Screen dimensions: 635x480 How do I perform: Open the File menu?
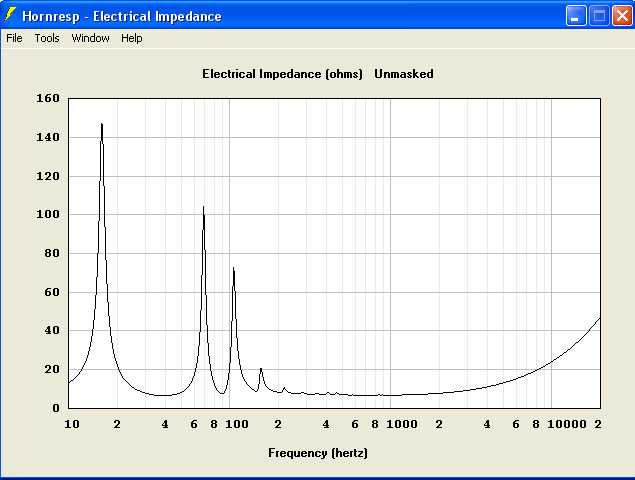tap(14, 38)
